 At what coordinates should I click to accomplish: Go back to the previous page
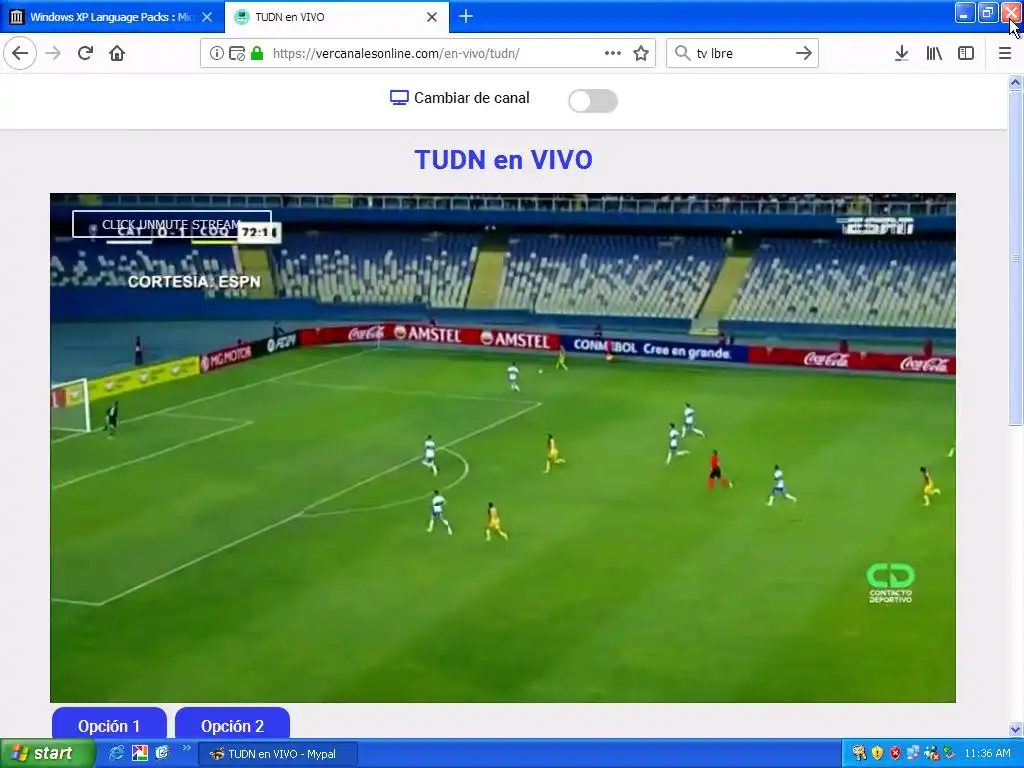tap(20, 54)
